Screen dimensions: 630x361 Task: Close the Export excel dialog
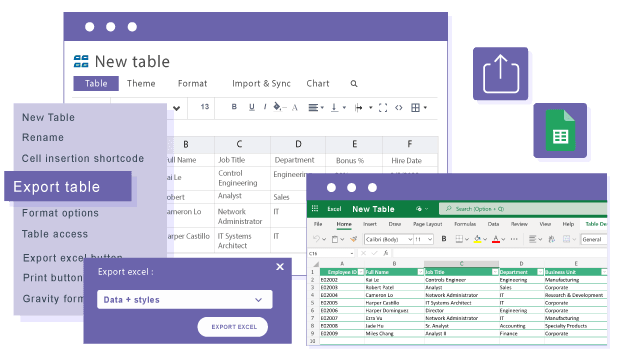tap(280, 267)
